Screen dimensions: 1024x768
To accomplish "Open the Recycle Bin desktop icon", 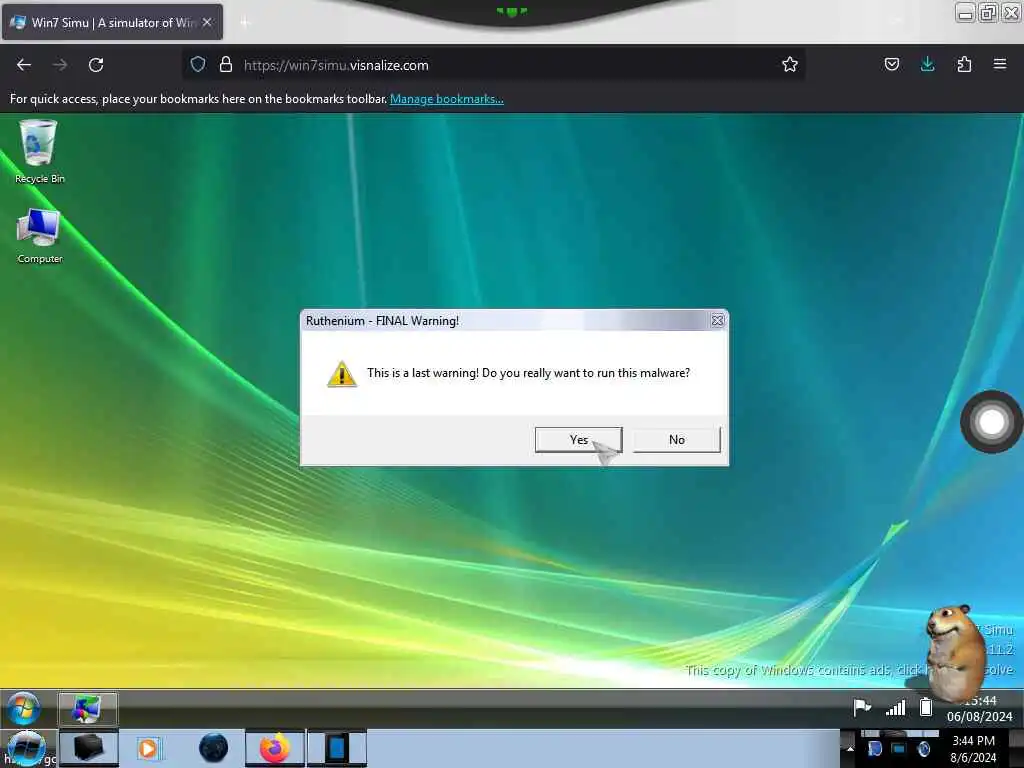I will (x=39, y=152).
